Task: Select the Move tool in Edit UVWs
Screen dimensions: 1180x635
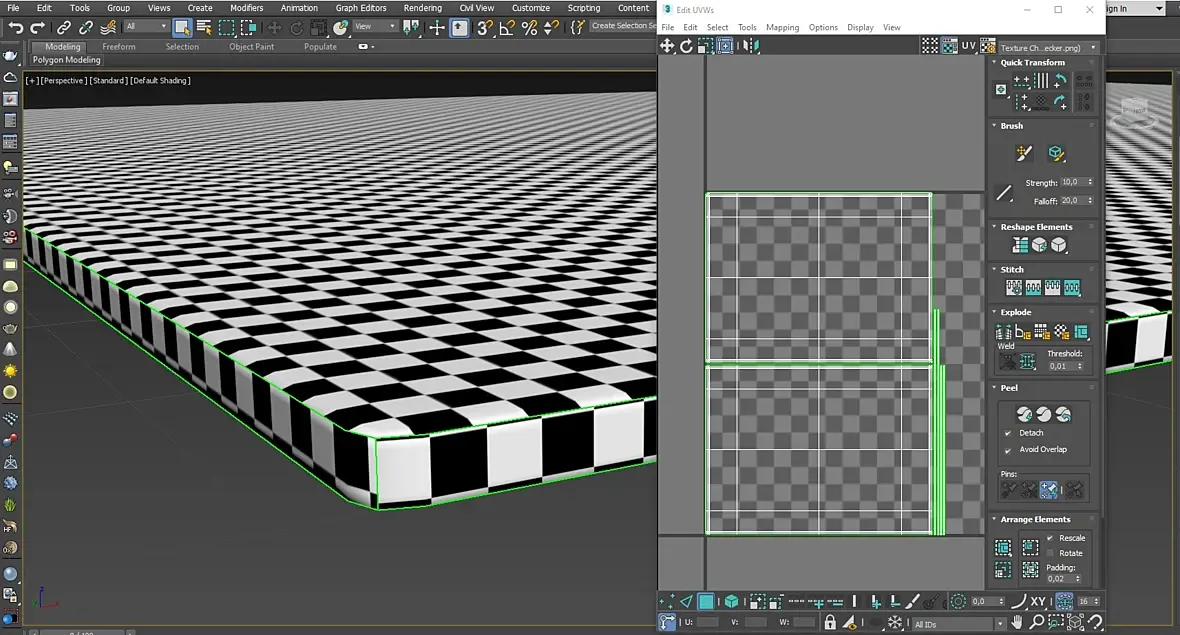Action: click(667, 46)
